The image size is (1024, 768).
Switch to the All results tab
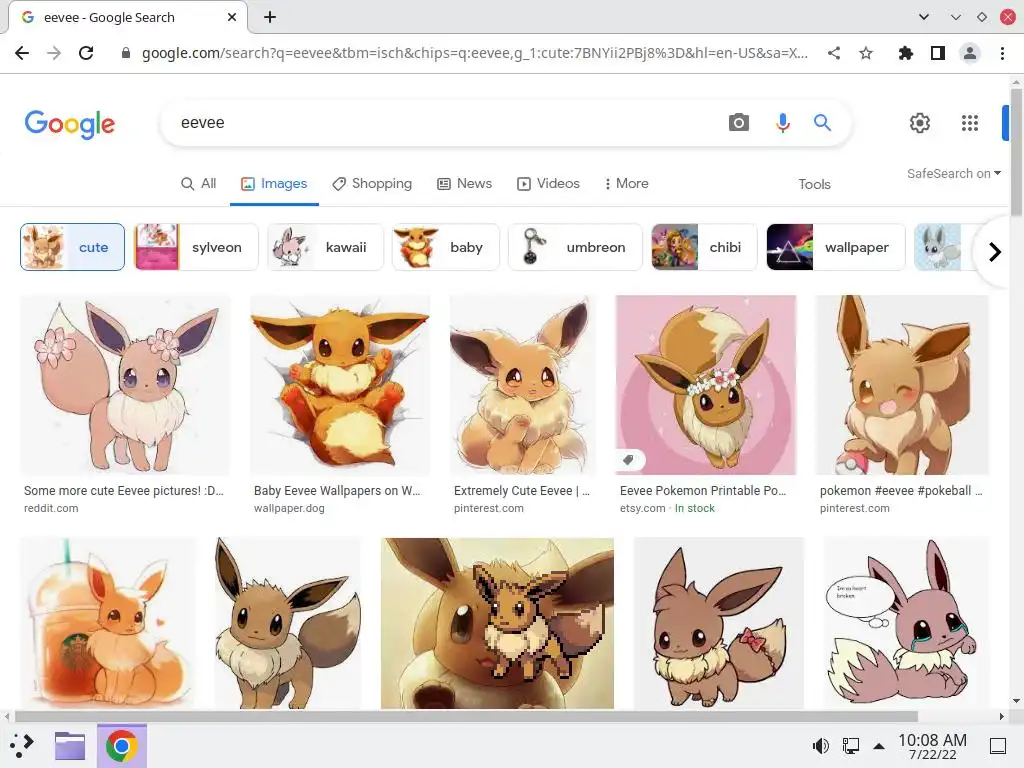tap(199, 184)
